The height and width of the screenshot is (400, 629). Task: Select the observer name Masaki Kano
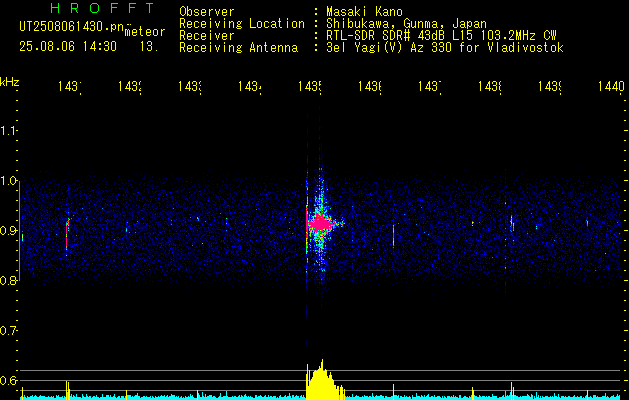(364, 11)
